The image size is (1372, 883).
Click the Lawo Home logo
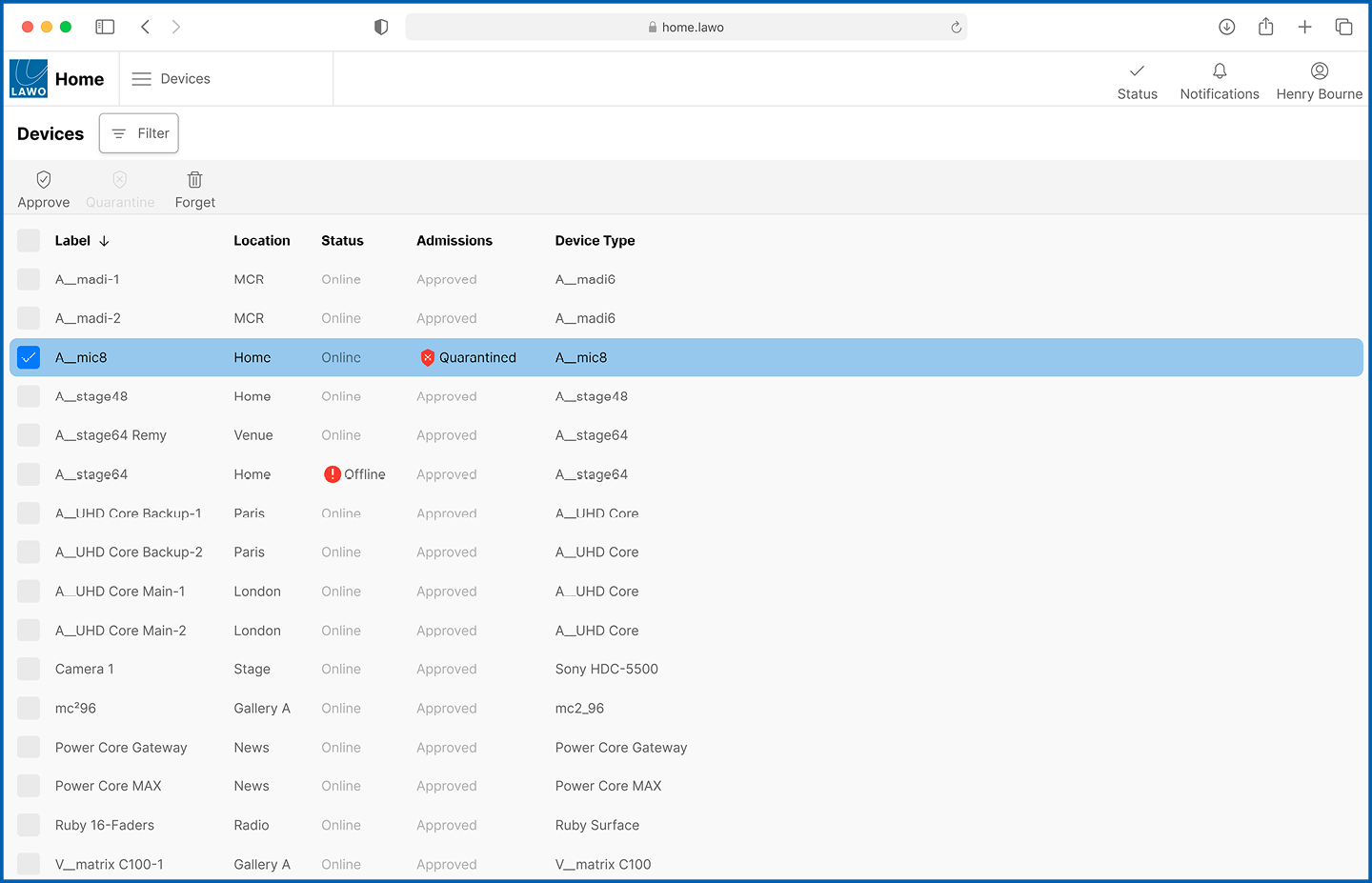29,79
